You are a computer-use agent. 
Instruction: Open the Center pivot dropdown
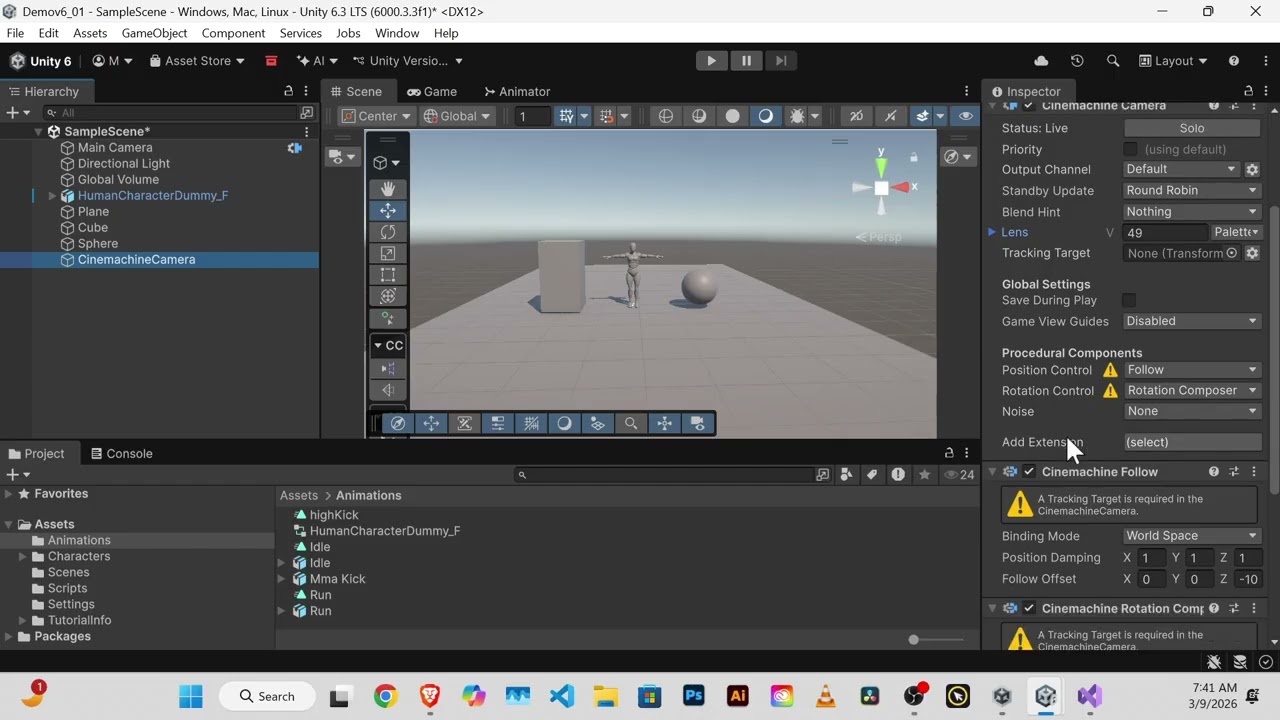(377, 116)
